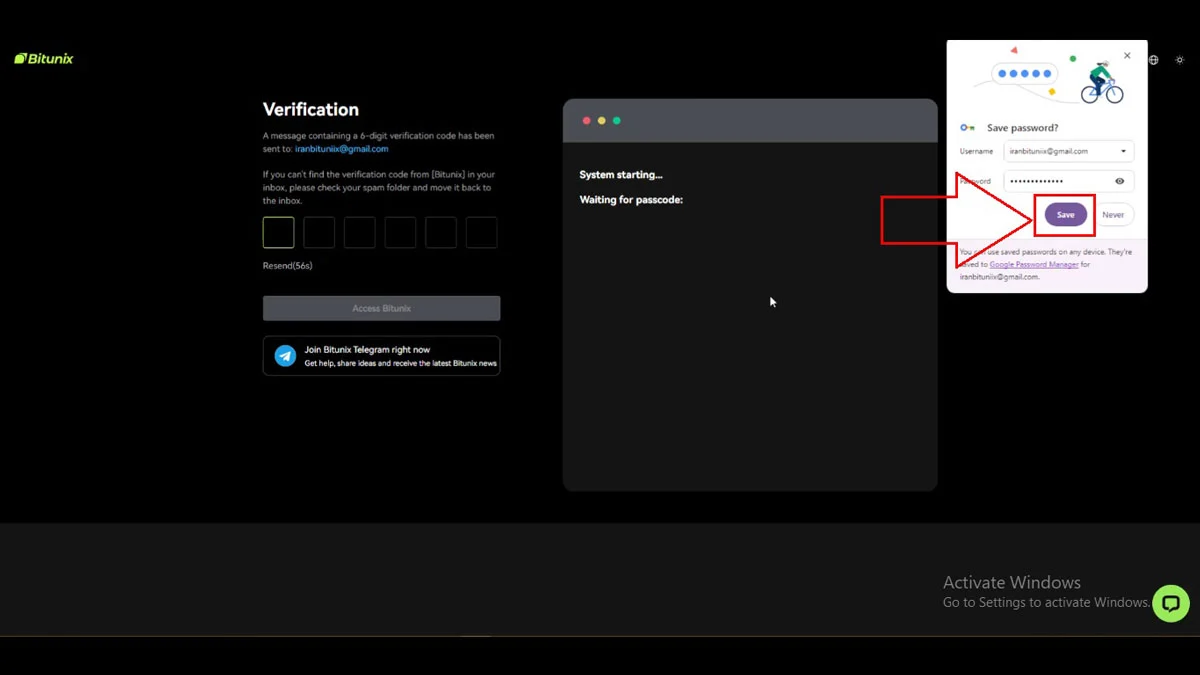Click the 'Save password?' title
The image size is (1200, 675).
(x=1022, y=128)
